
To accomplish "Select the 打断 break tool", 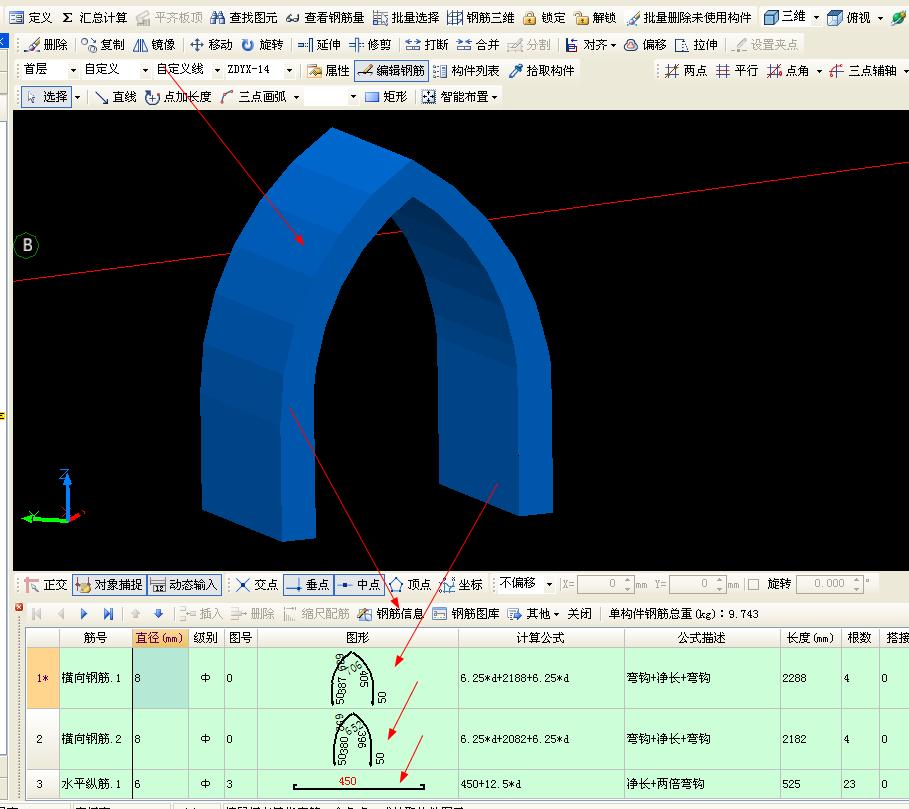I will pyautogui.click(x=427, y=44).
